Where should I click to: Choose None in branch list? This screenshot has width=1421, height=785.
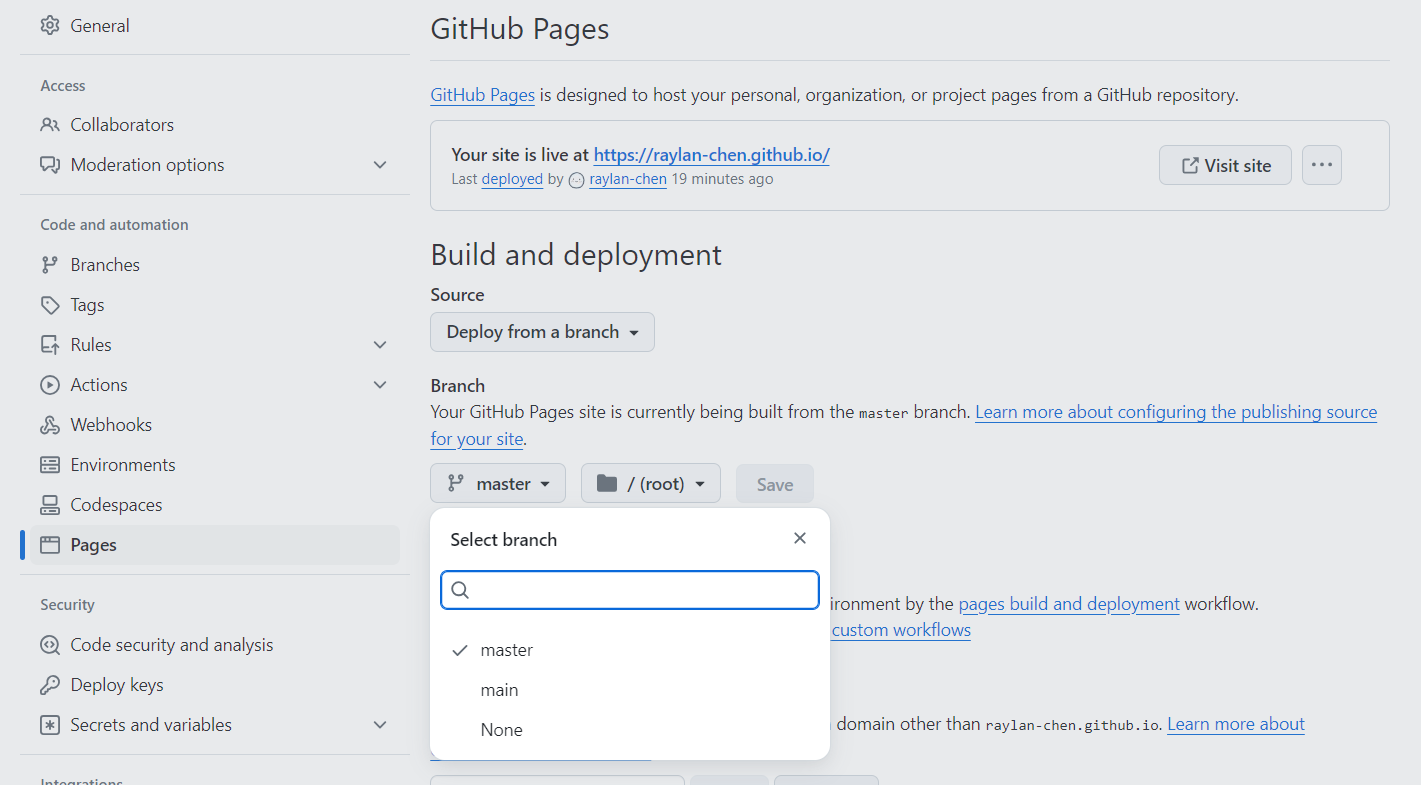click(630, 730)
